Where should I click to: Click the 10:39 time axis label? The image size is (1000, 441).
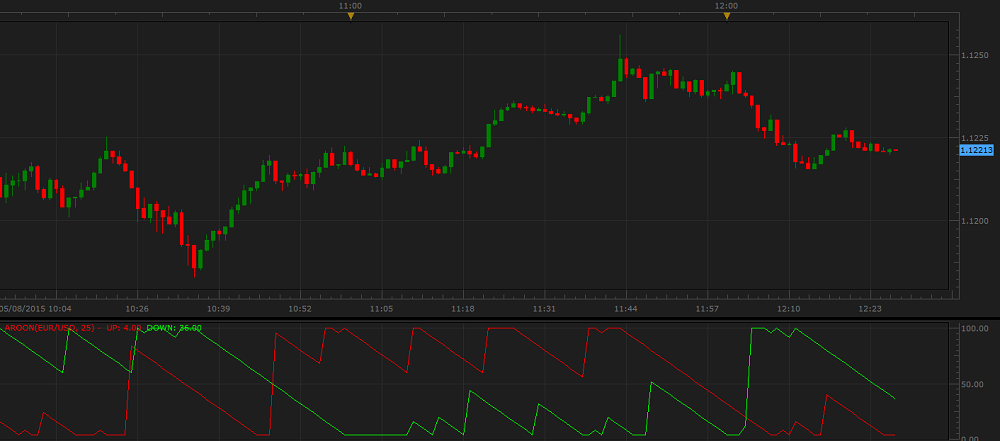pyautogui.click(x=219, y=309)
